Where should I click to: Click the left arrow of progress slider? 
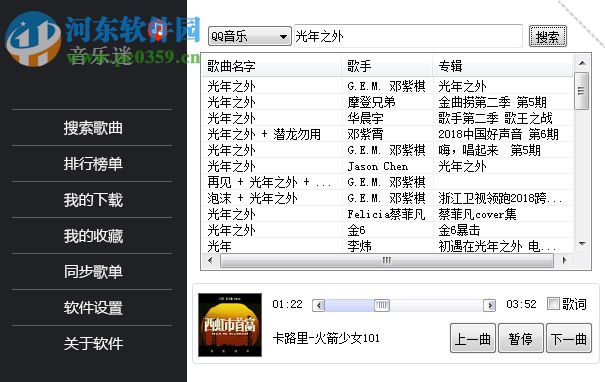pyautogui.click(x=318, y=305)
